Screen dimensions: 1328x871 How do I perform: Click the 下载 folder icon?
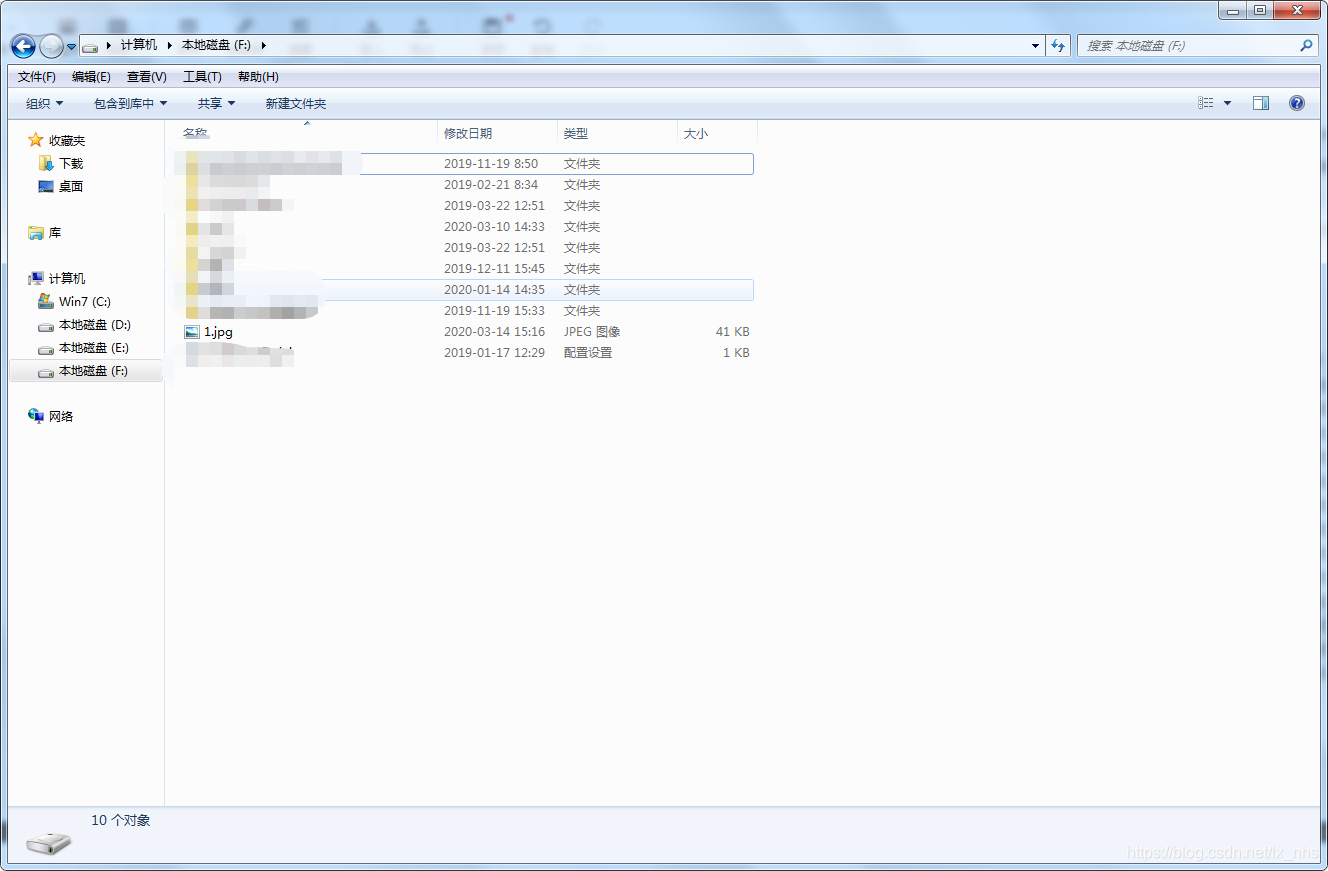(46, 163)
